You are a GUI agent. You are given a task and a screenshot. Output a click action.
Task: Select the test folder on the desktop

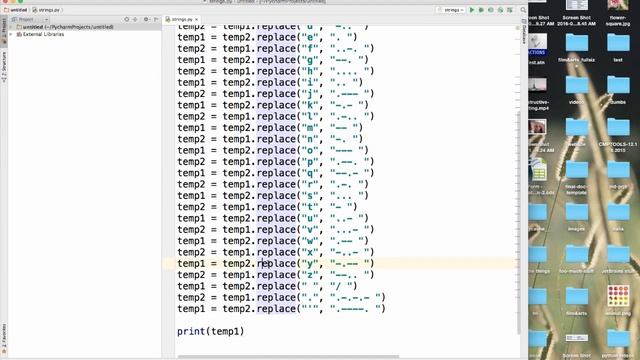[x=618, y=48]
